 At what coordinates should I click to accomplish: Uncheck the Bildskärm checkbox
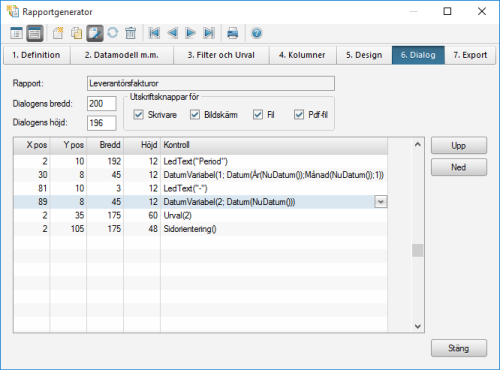(x=195, y=115)
